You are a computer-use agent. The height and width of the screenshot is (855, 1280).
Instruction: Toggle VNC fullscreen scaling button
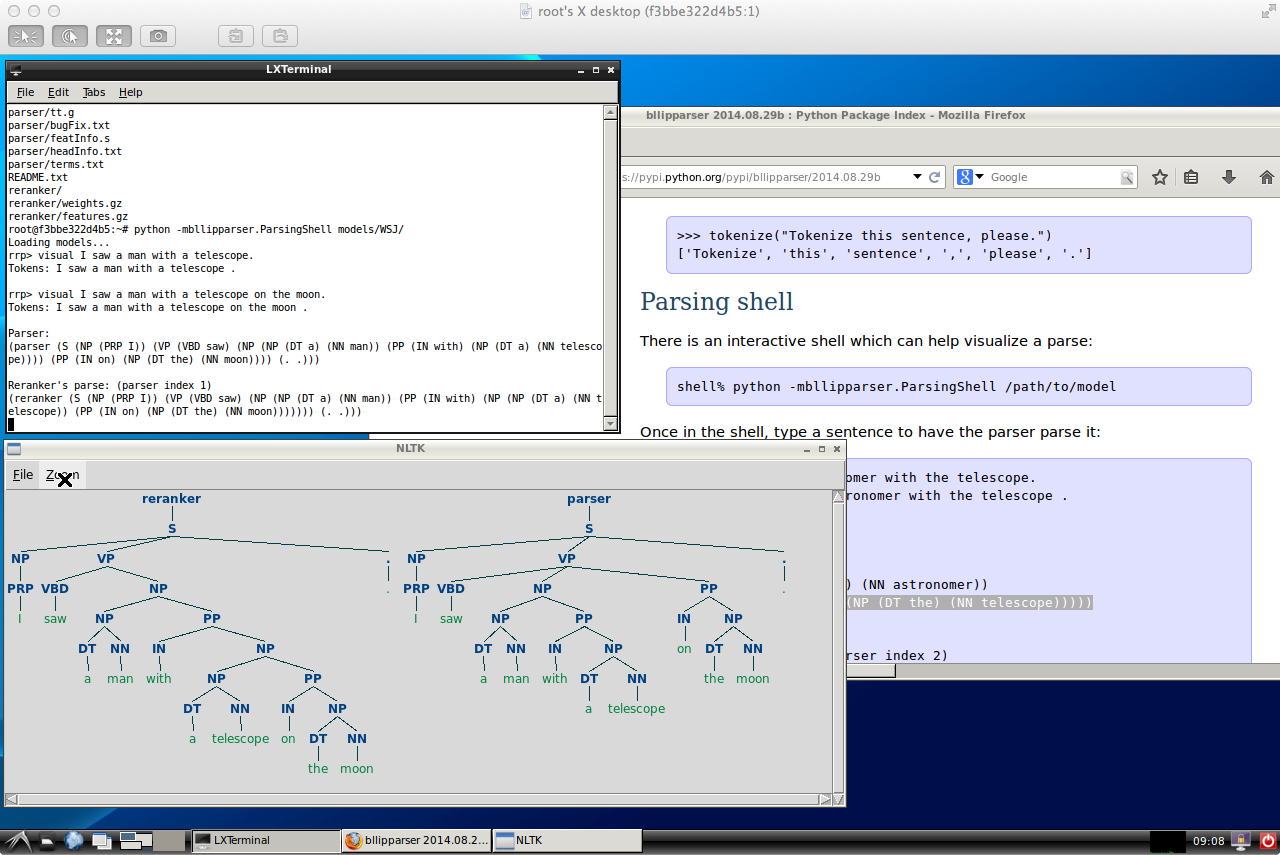coord(114,36)
